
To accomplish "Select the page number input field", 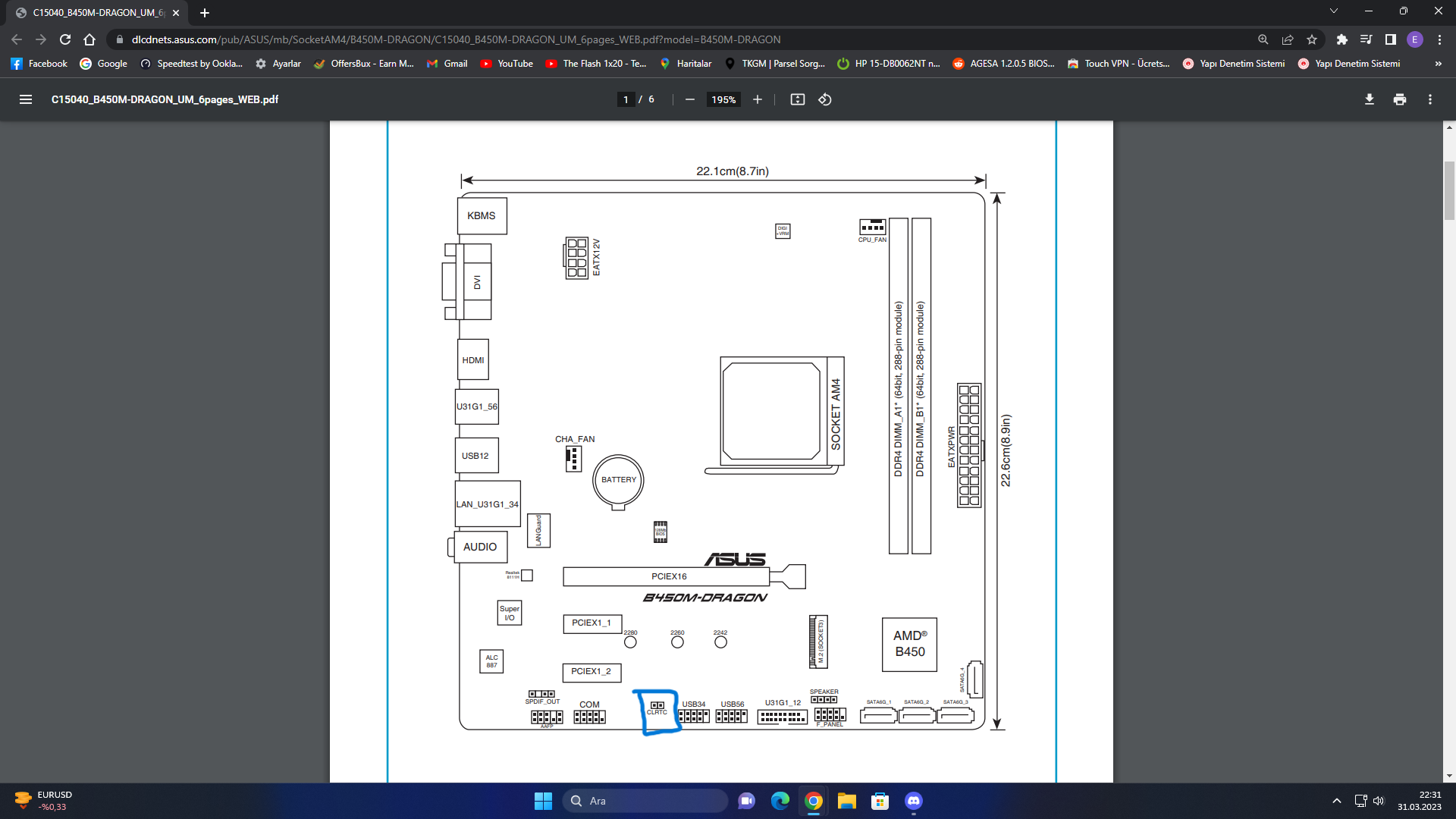I will tap(625, 99).
